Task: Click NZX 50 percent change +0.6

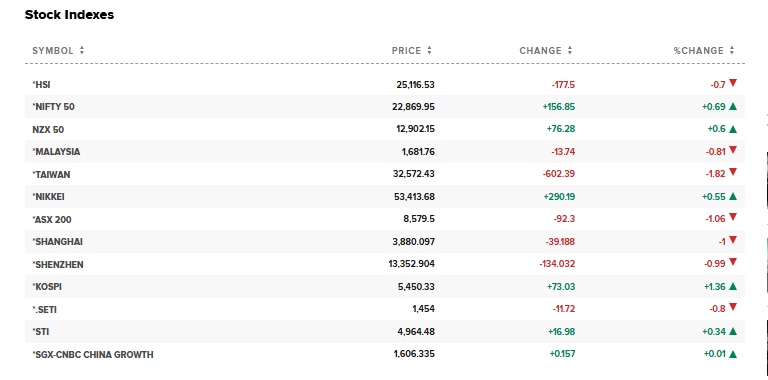Action: tap(717, 129)
